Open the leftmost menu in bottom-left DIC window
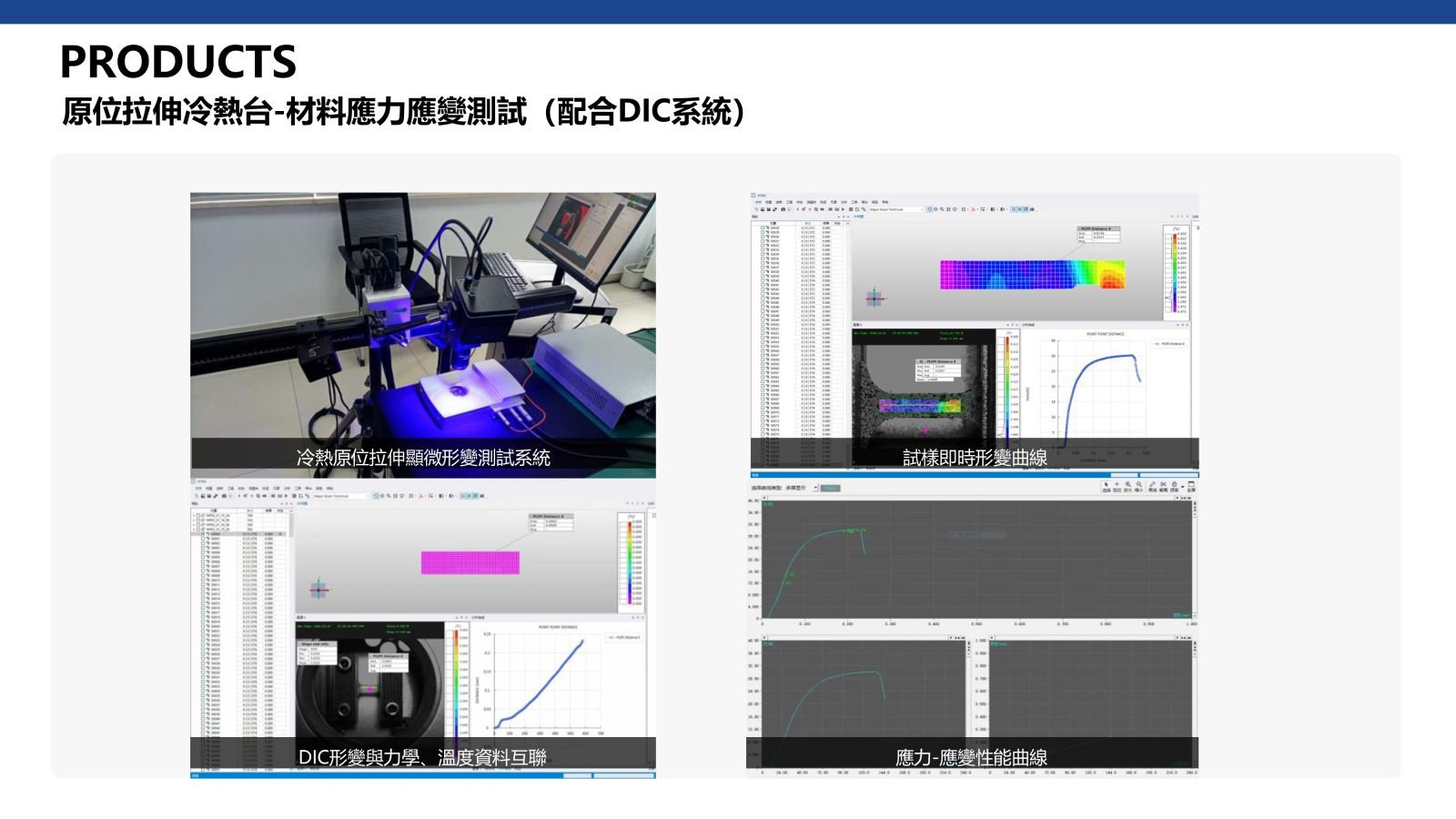 click(x=199, y=489)
